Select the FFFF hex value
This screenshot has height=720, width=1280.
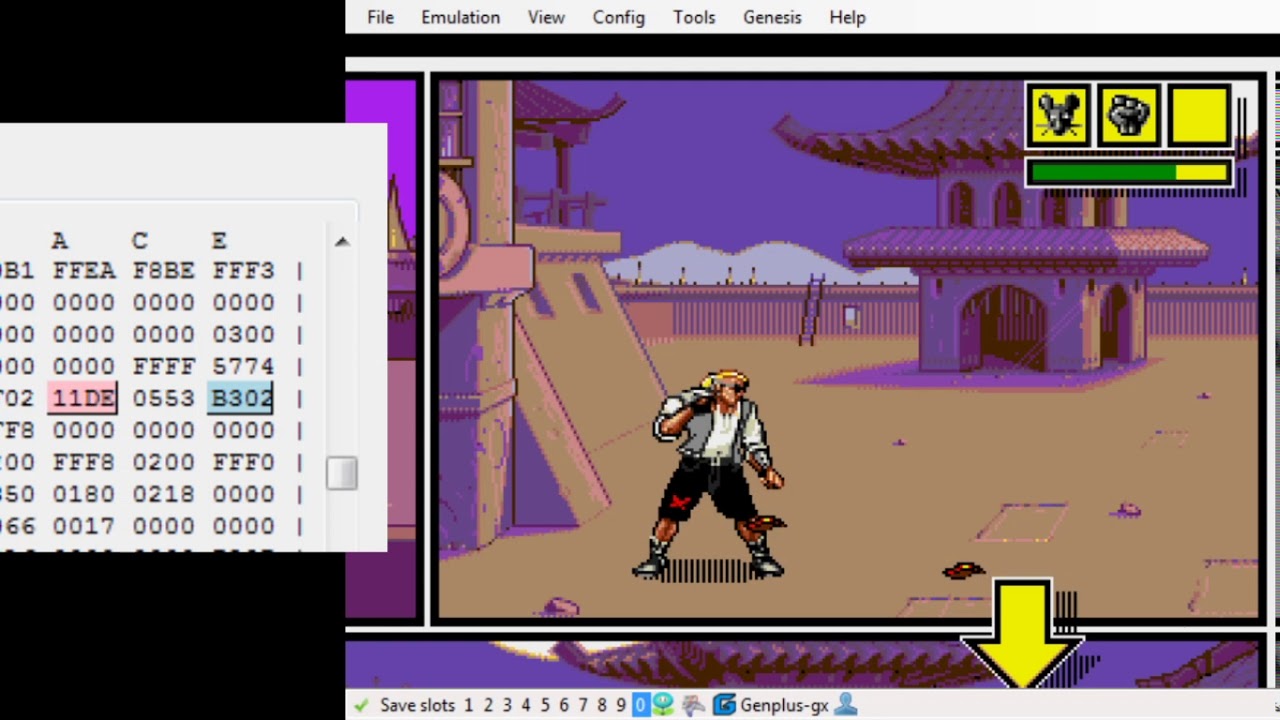163,366
